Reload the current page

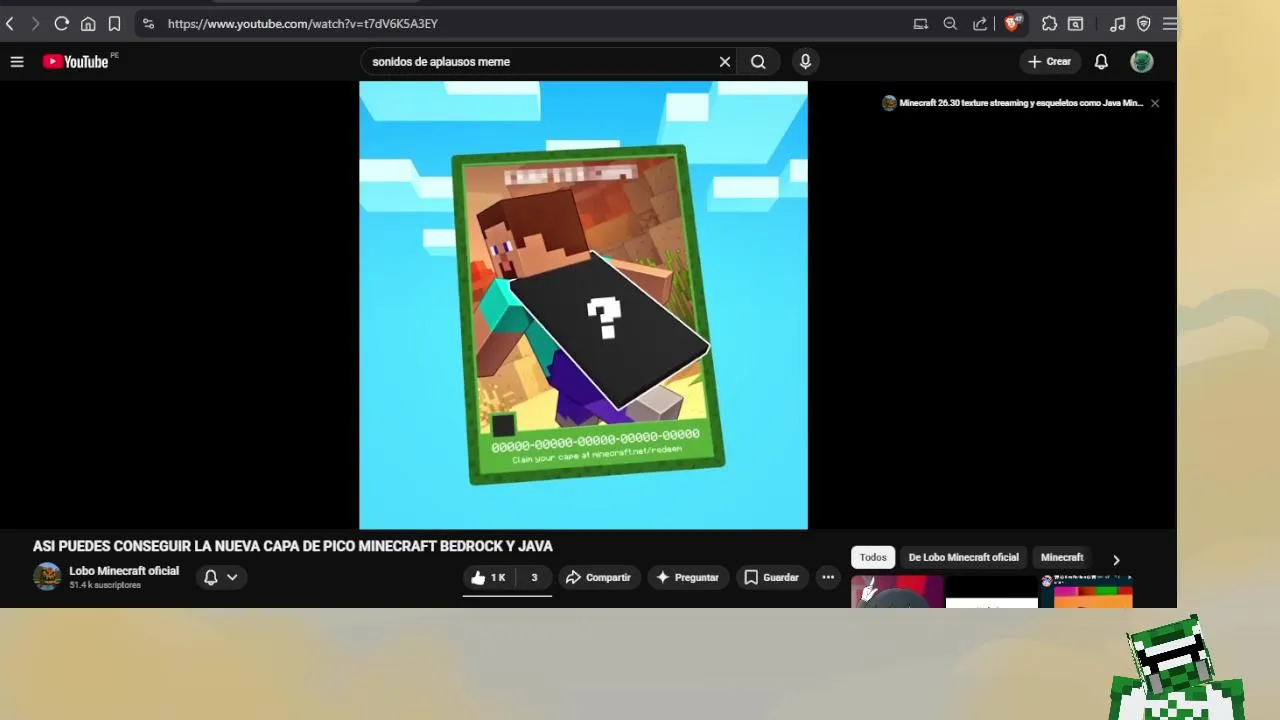61,23
